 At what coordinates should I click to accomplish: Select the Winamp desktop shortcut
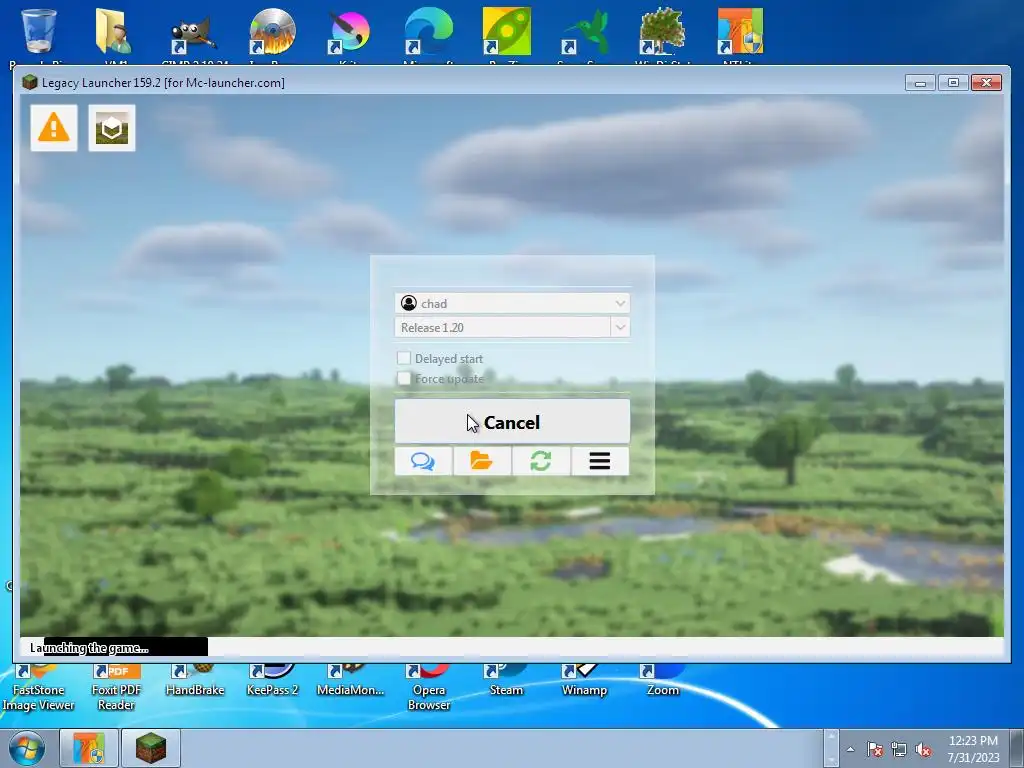coord(584,681)
